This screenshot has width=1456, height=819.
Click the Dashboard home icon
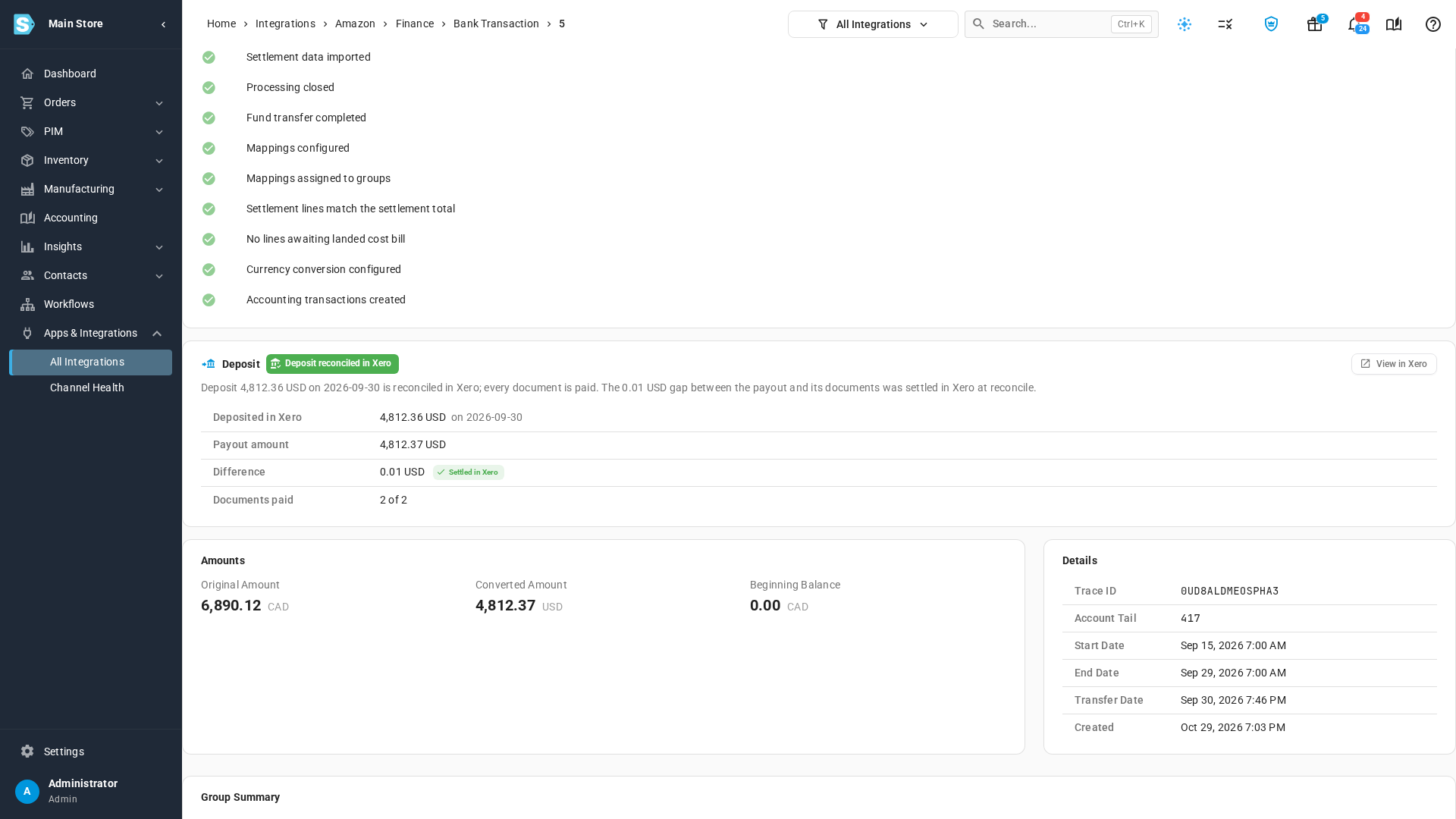coord(27,74)
